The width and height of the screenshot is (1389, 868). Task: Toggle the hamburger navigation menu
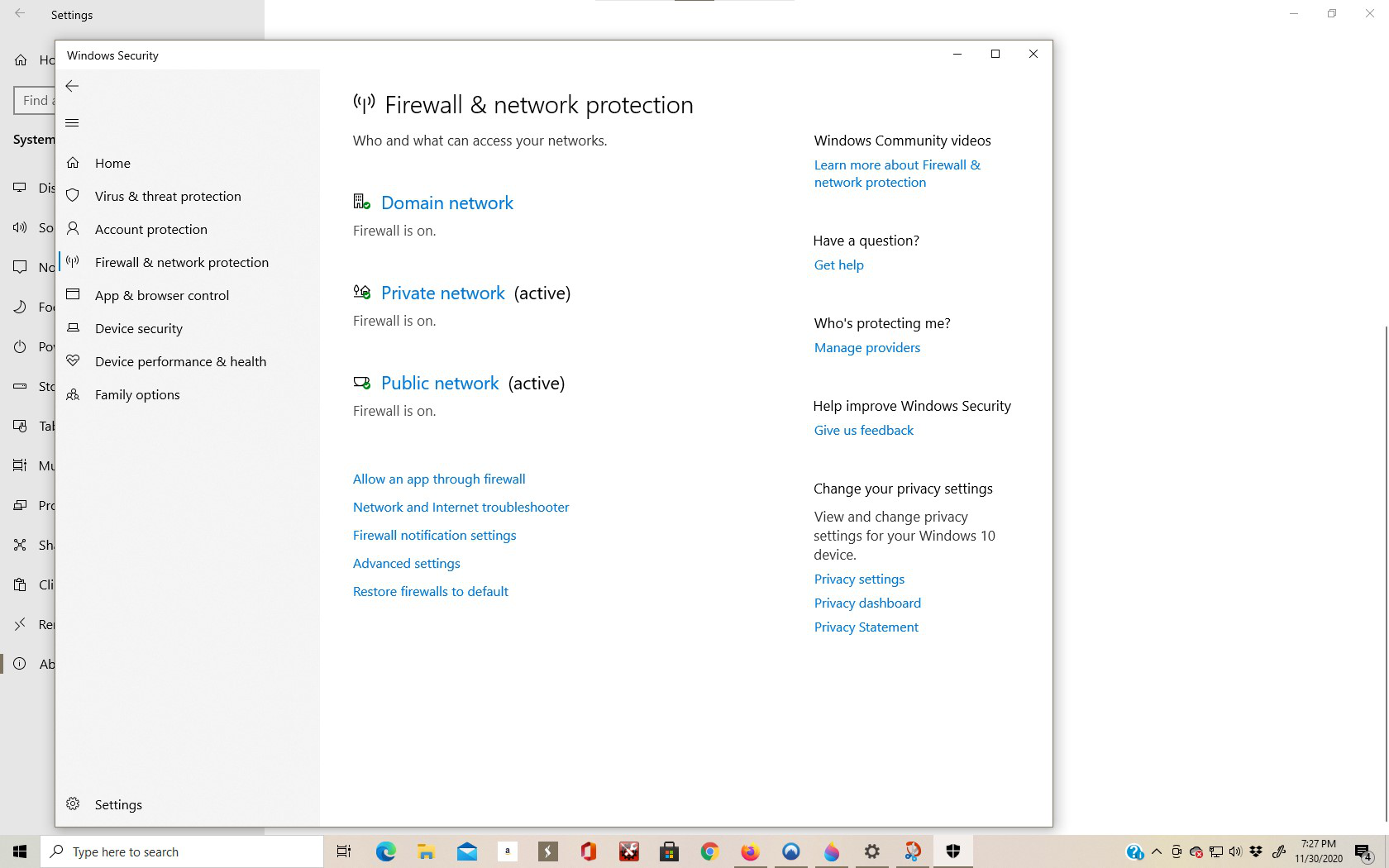pyautogui.click(x=72, y=123)
